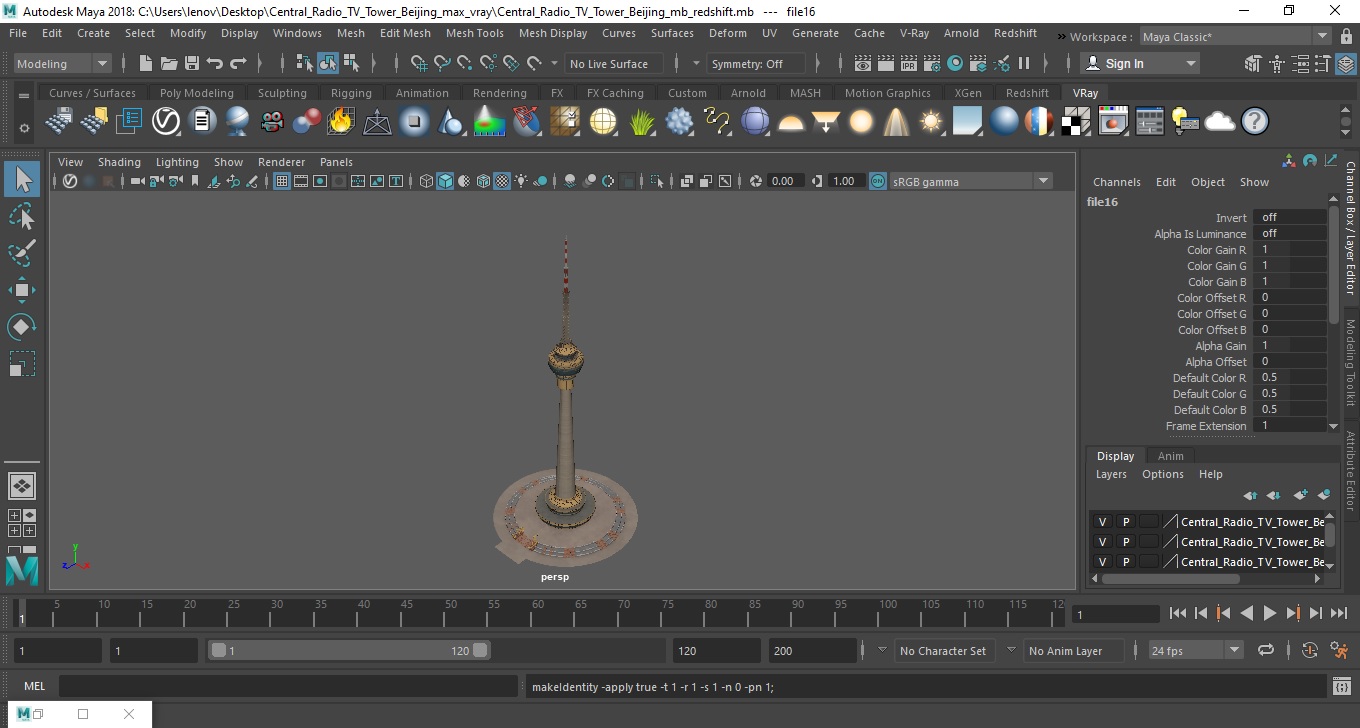Open Single Perspective View layout icon
The width and height of the screenshot is (1360, 728).
tap(22, 486)
